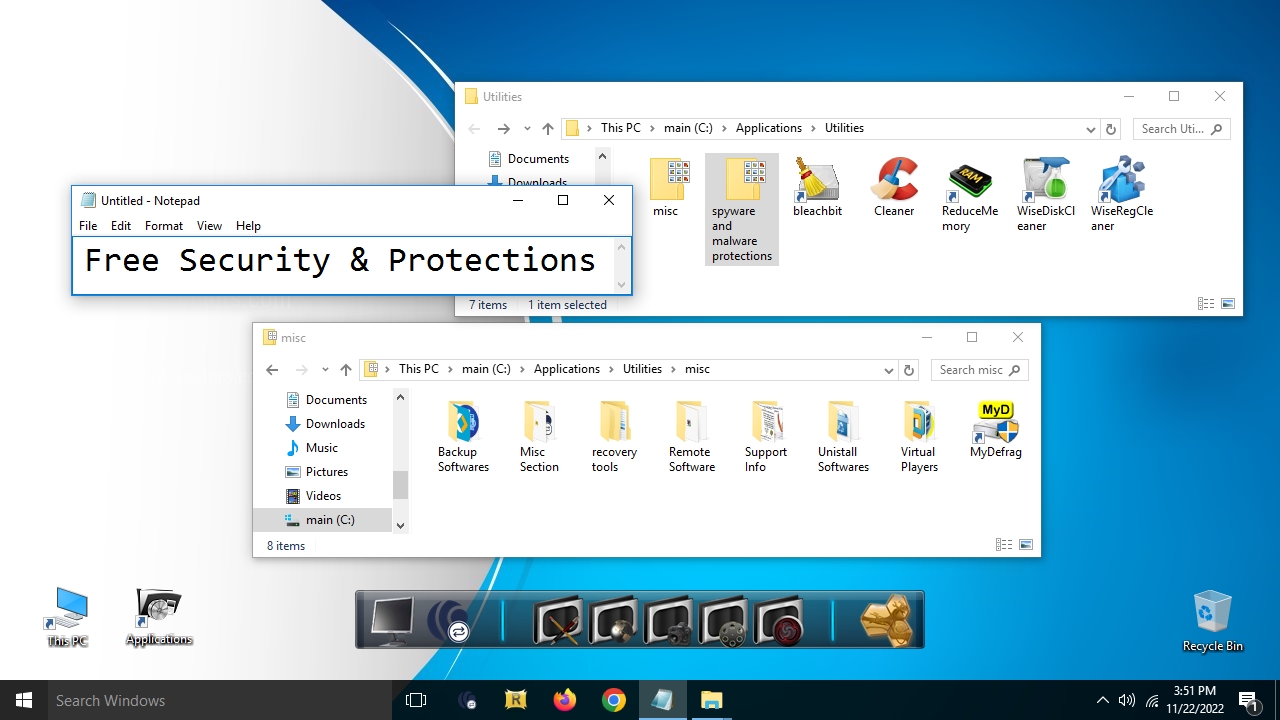
Task: Open WiseDiskCleaner
Action: pos(1045,185)
